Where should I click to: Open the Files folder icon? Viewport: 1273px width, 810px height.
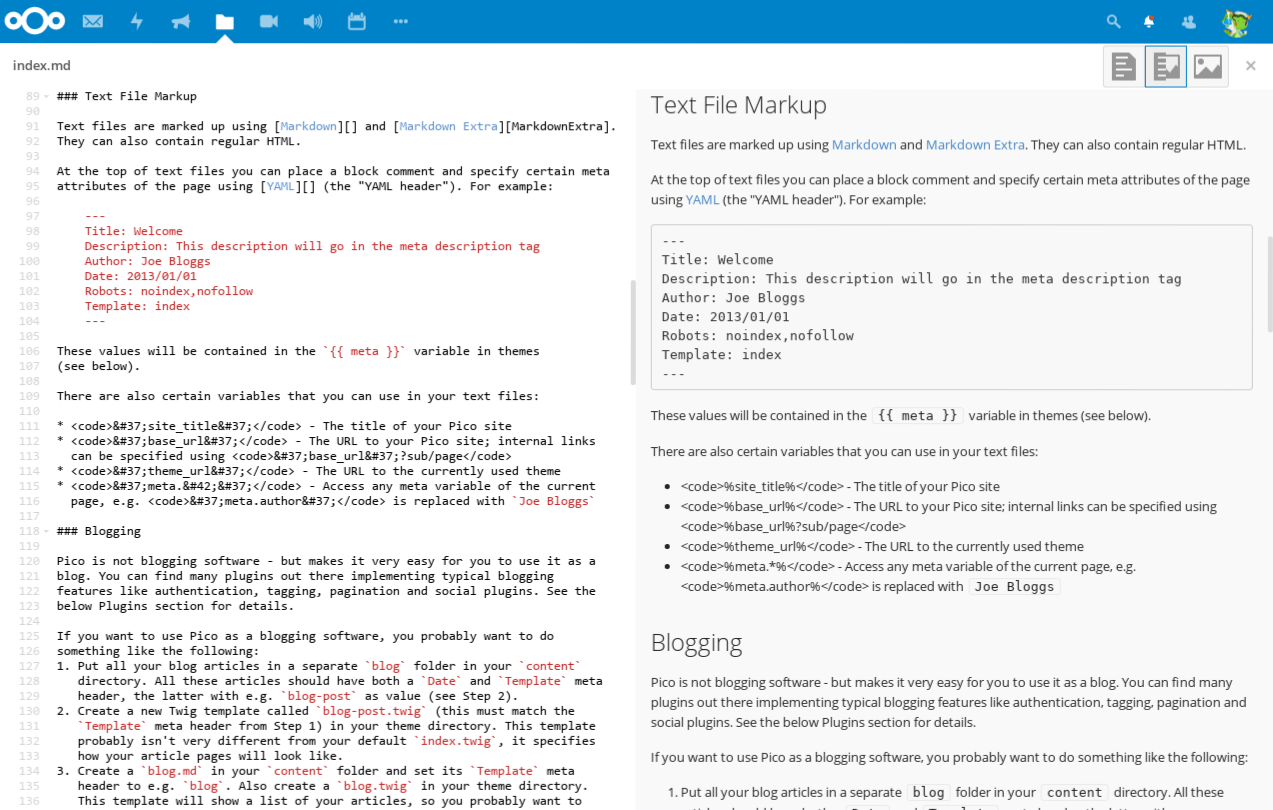(x=225, y=21)
